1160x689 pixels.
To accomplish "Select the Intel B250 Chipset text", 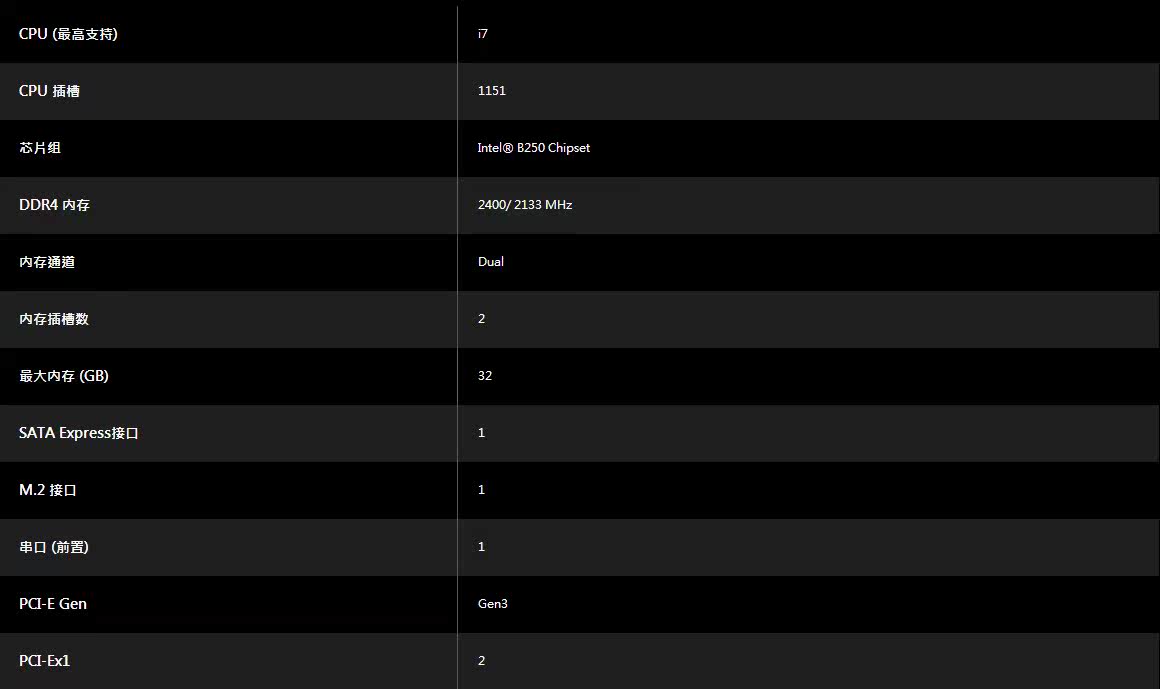I will coord(533,148).
